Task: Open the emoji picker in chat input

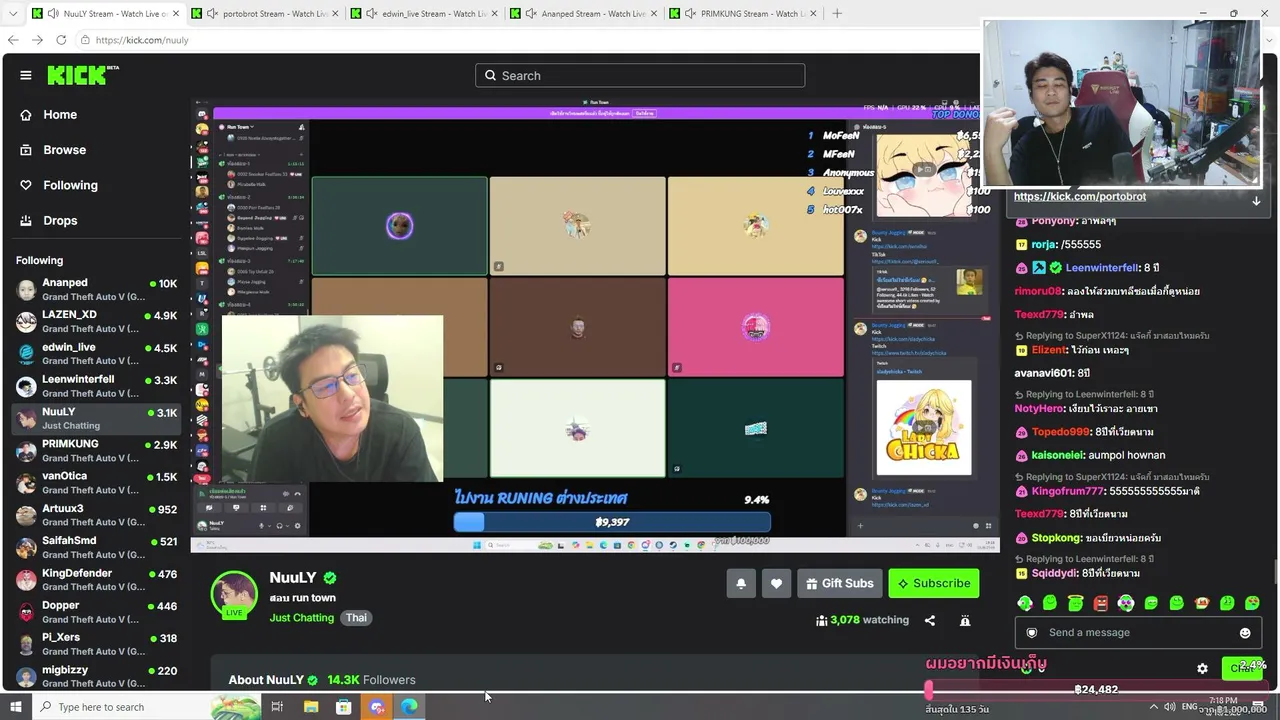Action: pos(1245,633)
